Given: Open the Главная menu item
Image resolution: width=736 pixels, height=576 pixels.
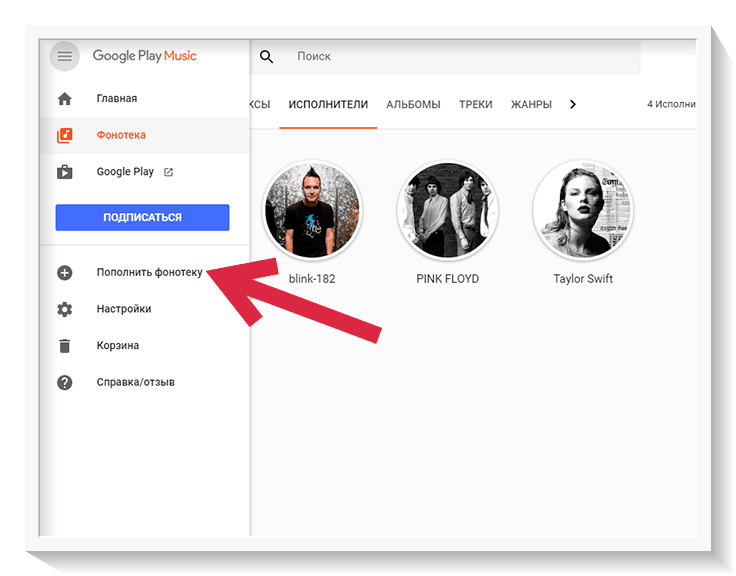Looking at the screenshot, I should [x=117, y=99].
